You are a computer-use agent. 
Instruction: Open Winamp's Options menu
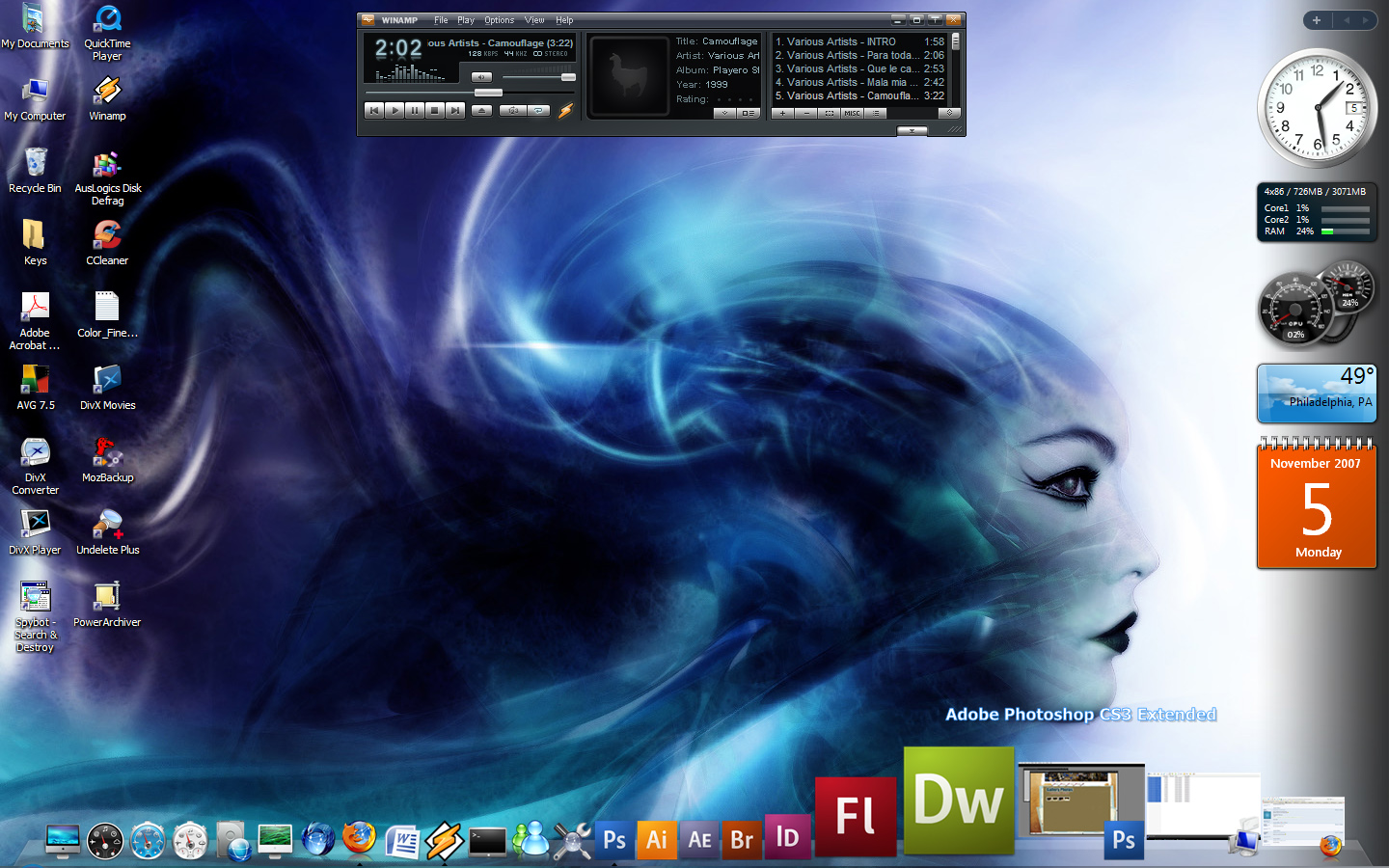coord(500,19)
